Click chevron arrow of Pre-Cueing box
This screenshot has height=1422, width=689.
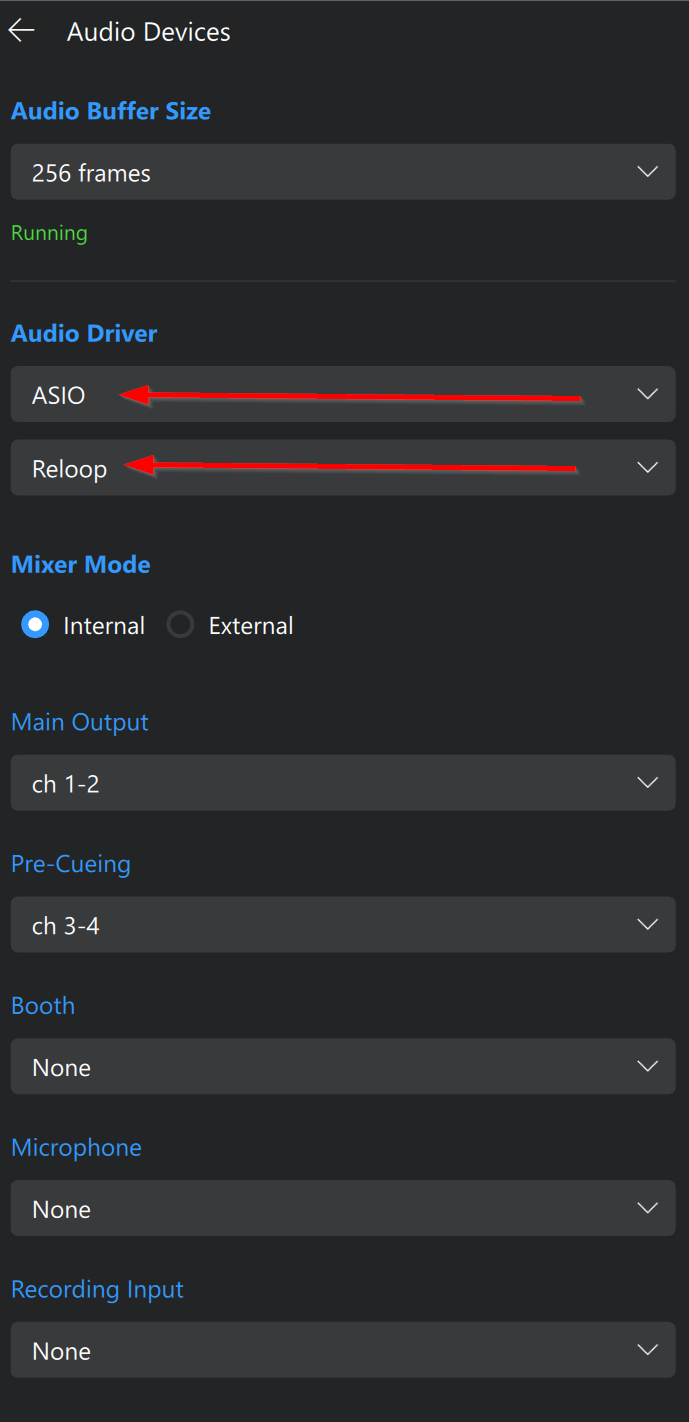pyautogui.click(x=647, y=925)
